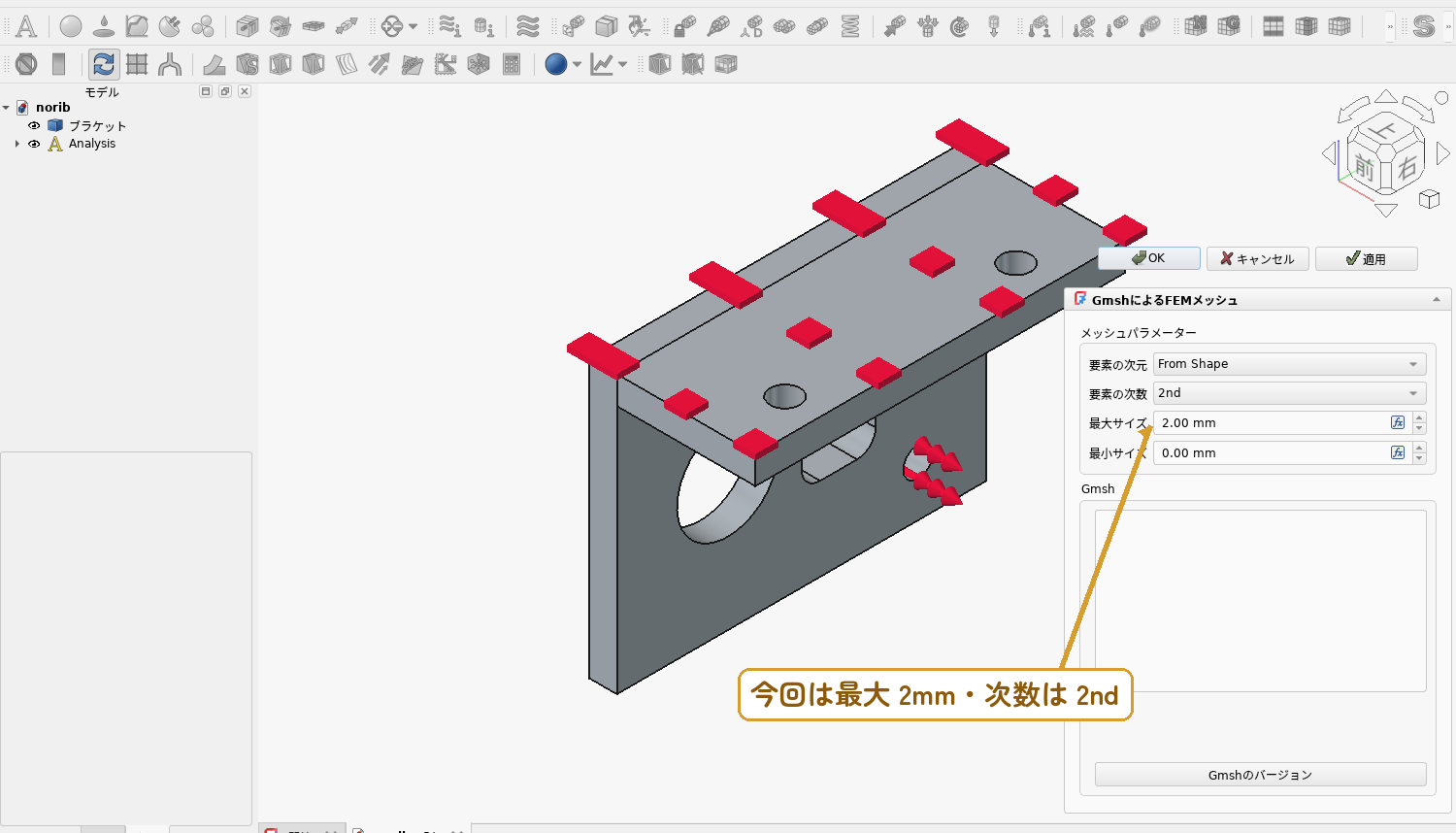Click the reinforced material icon
The height and width of the screenshot is (833, 1456).
(170, 26)
